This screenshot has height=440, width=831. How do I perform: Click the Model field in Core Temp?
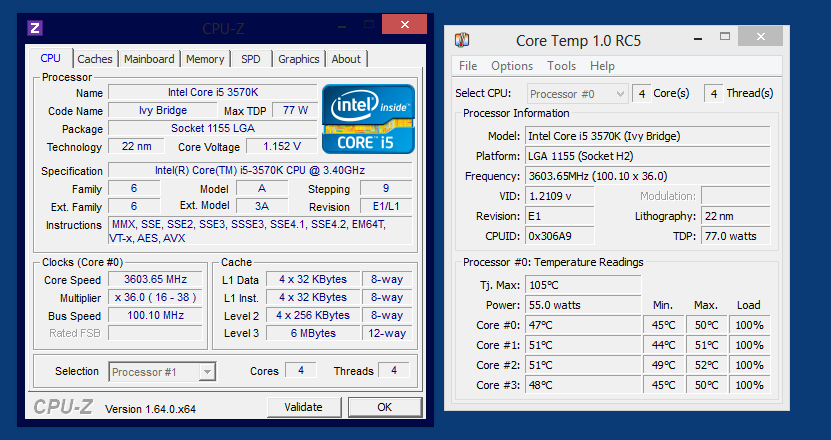coord(648,136)
